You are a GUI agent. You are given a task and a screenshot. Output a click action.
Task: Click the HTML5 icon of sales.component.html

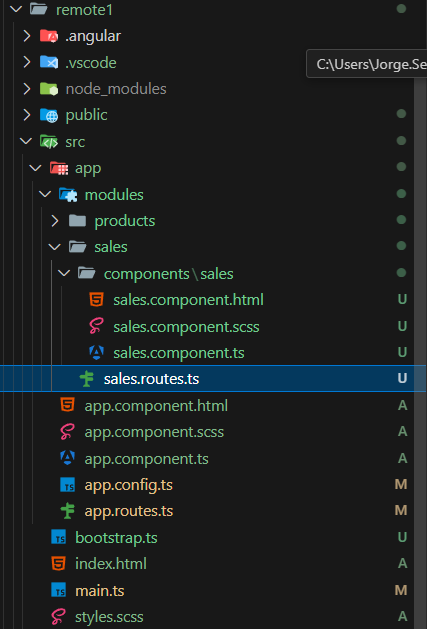tap(96, 300)
